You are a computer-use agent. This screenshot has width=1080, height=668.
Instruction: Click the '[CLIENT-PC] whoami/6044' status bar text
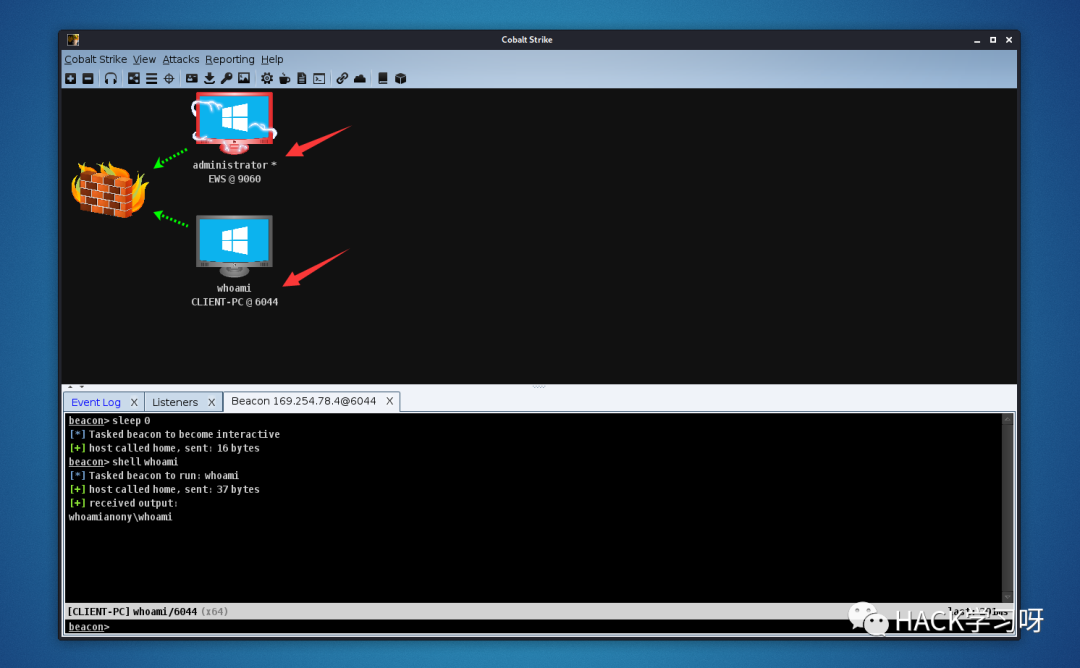pos(132,612)
